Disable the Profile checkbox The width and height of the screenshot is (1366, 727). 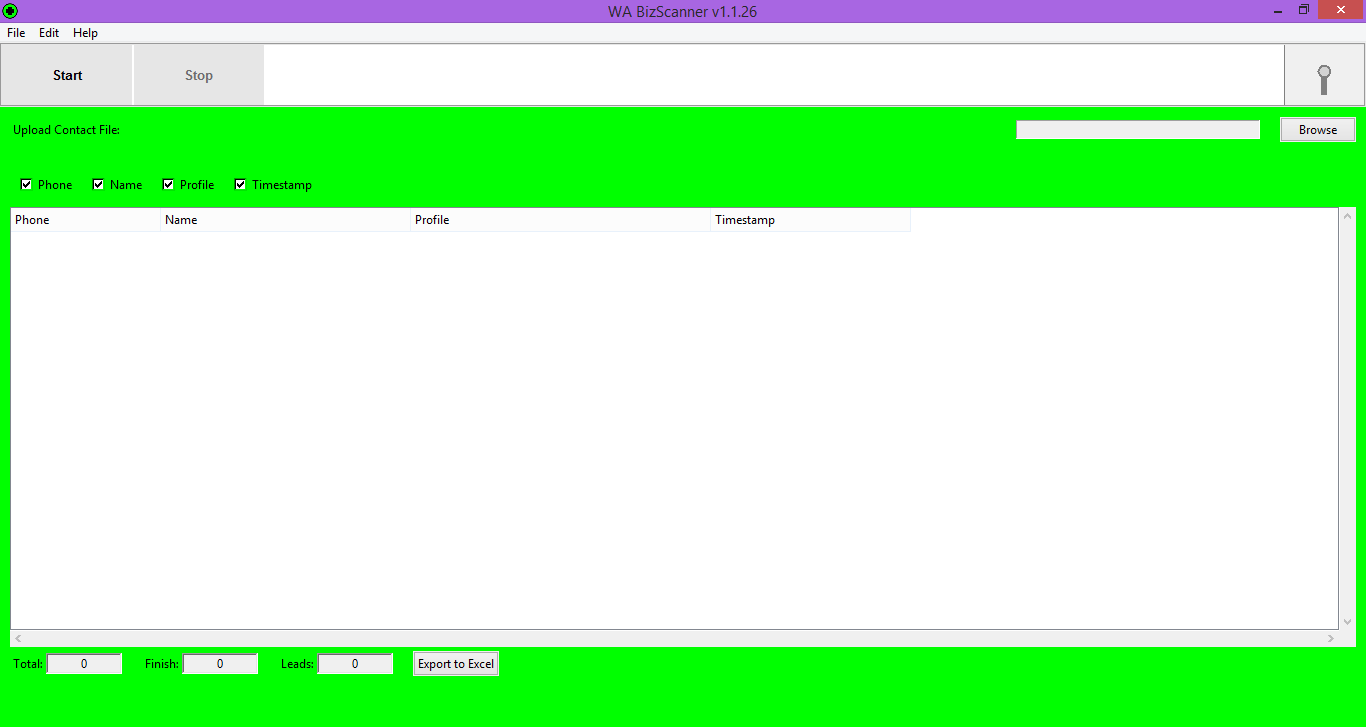point(169,185)
